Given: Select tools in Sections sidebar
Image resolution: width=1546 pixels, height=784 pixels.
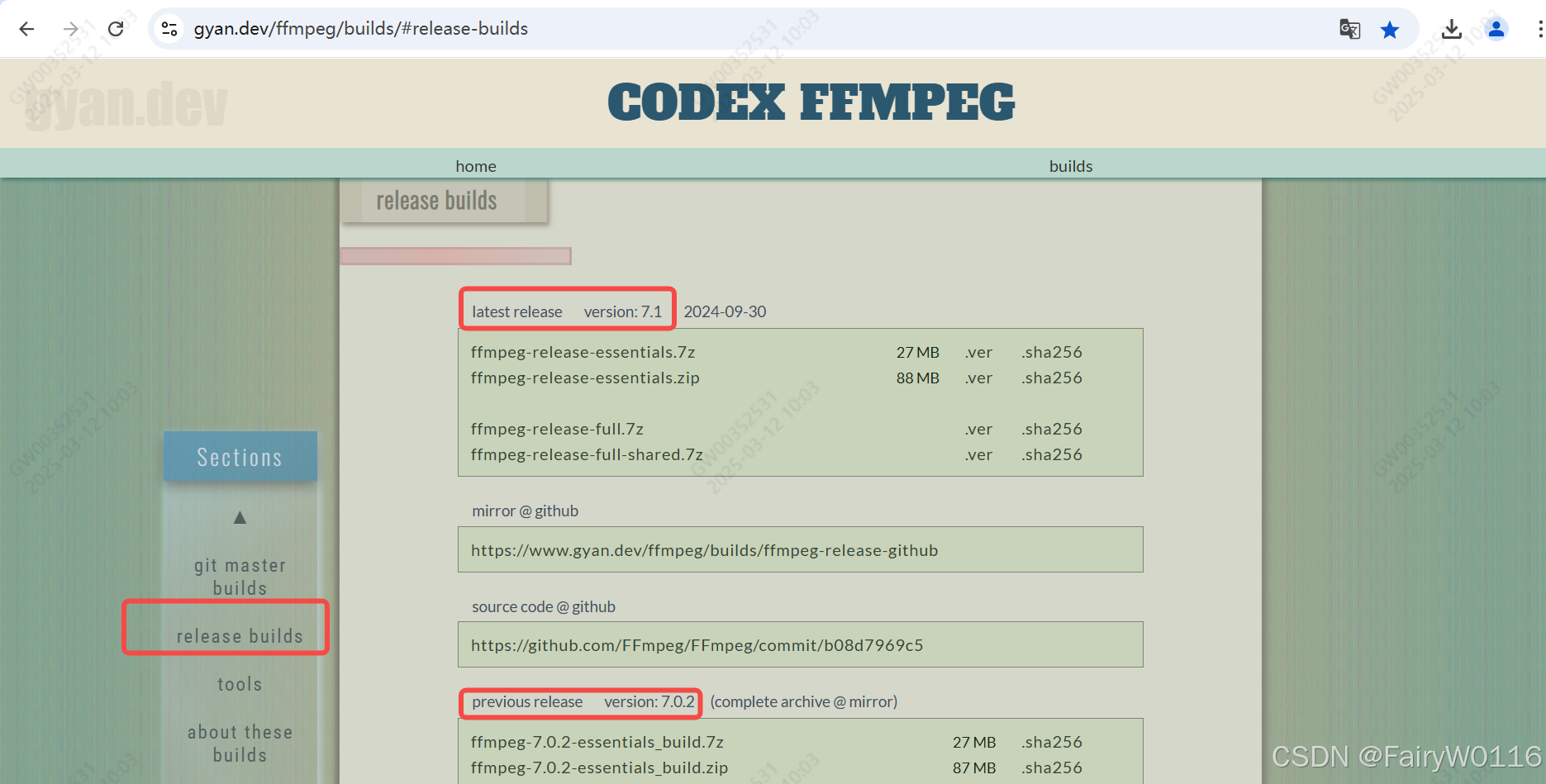Looking at the screenshot, I should [240, 684].
